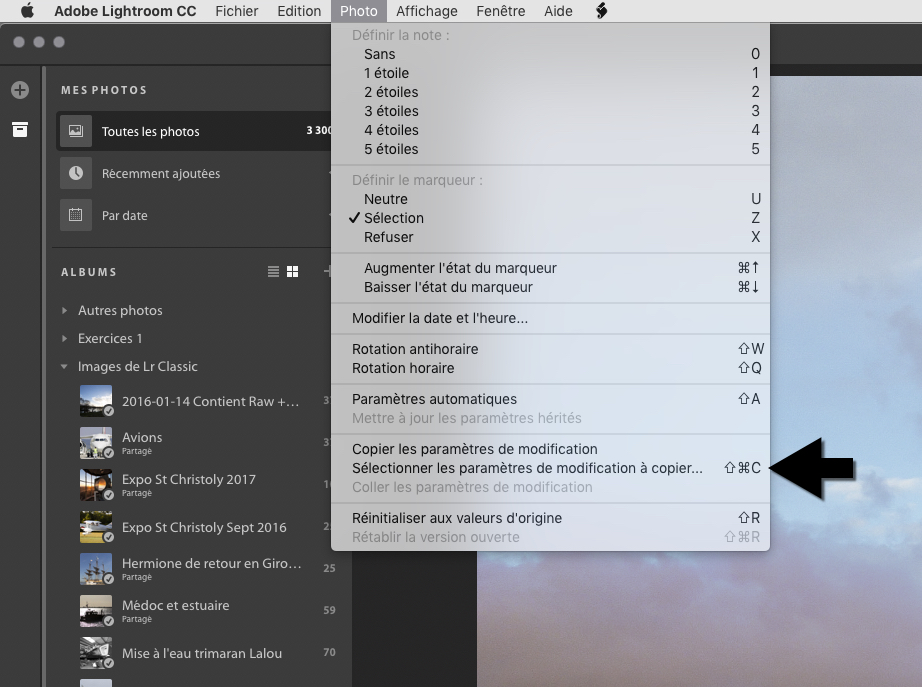Open the My Photos archive box icon
This screenshot has height=687, width=922.
20,129
